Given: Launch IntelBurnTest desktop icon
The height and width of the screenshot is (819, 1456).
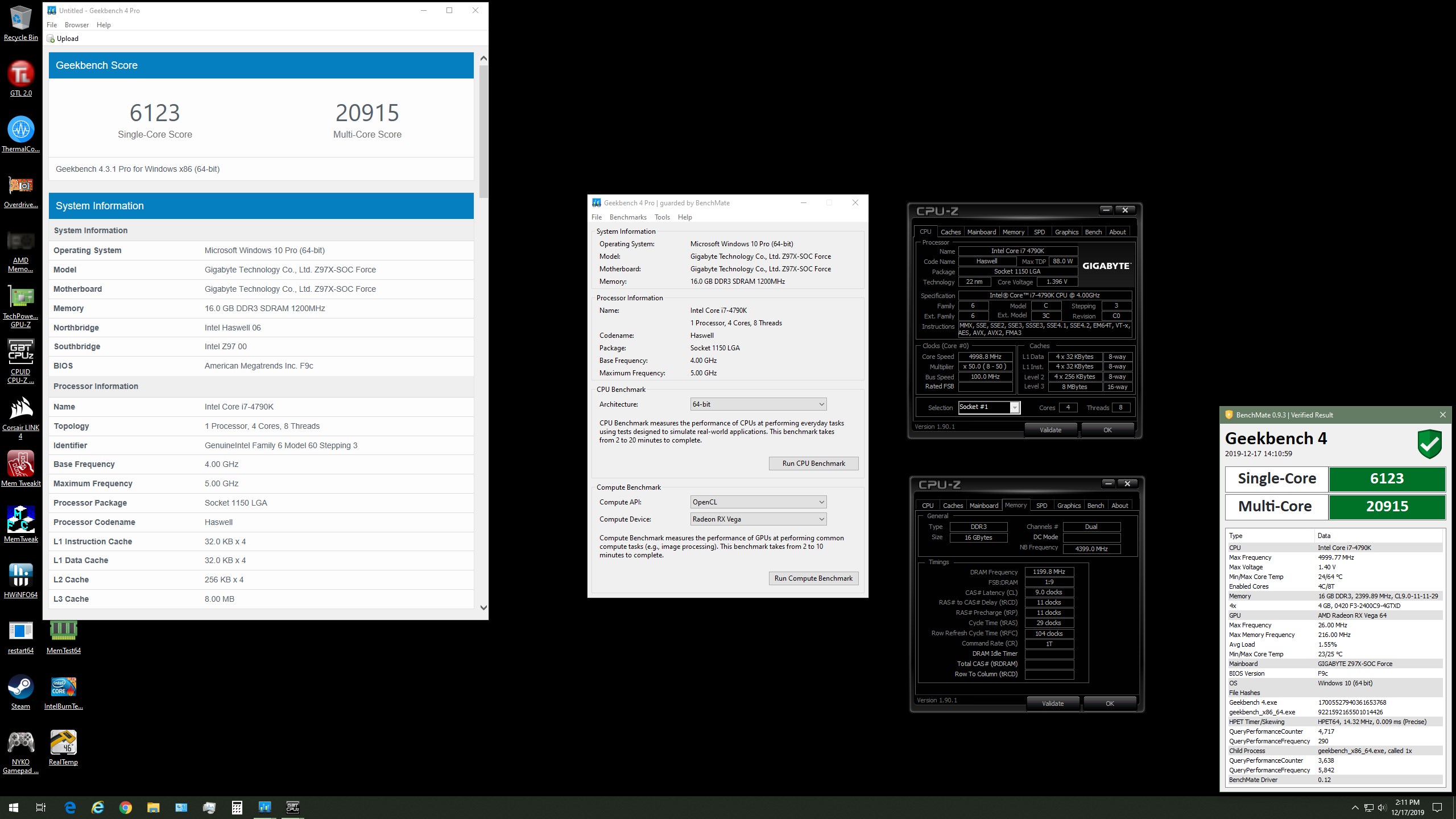Looking at the screenshot, I should point(63,691).
